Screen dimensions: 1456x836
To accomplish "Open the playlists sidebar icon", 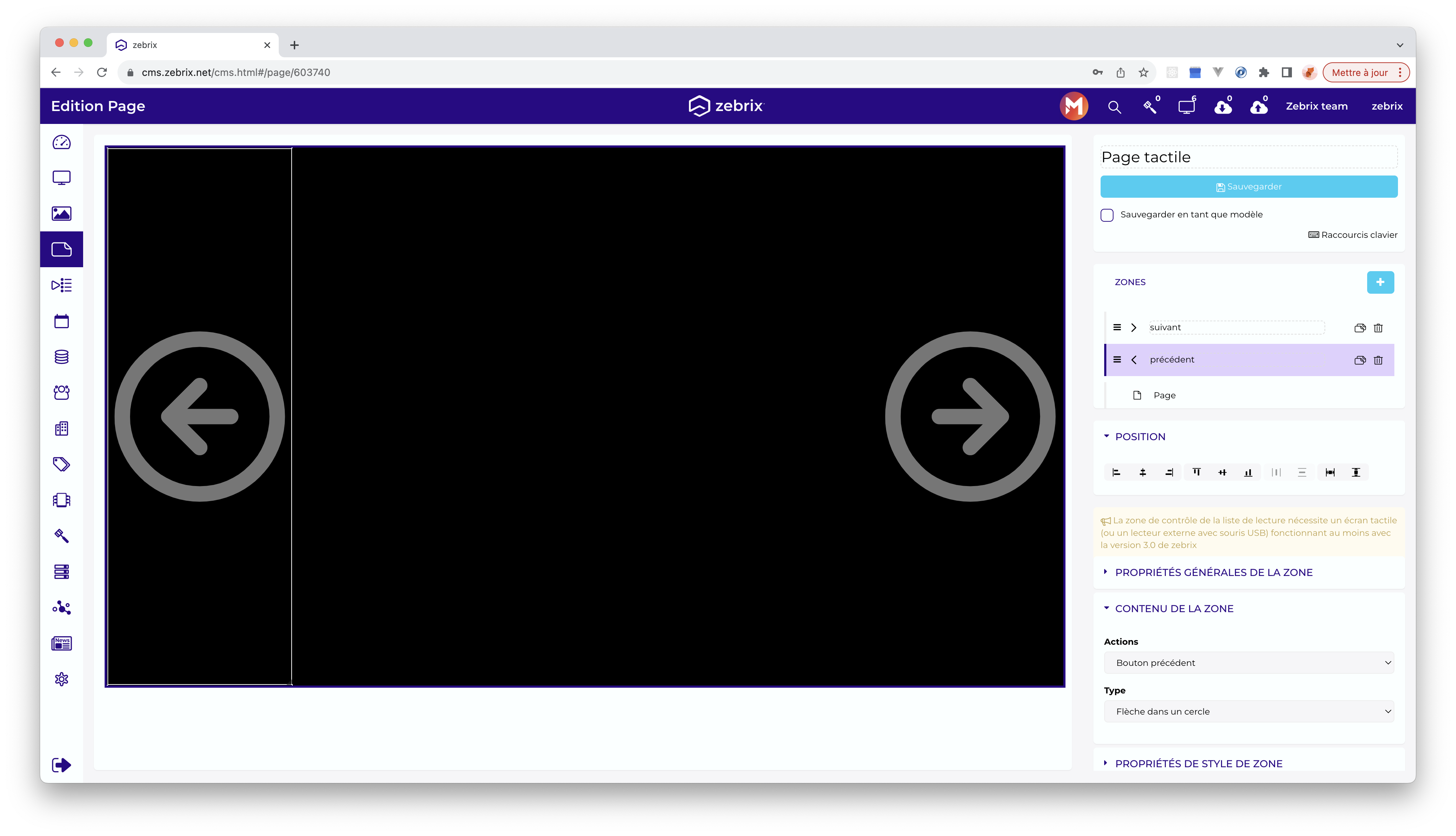I will pos(61,285).
